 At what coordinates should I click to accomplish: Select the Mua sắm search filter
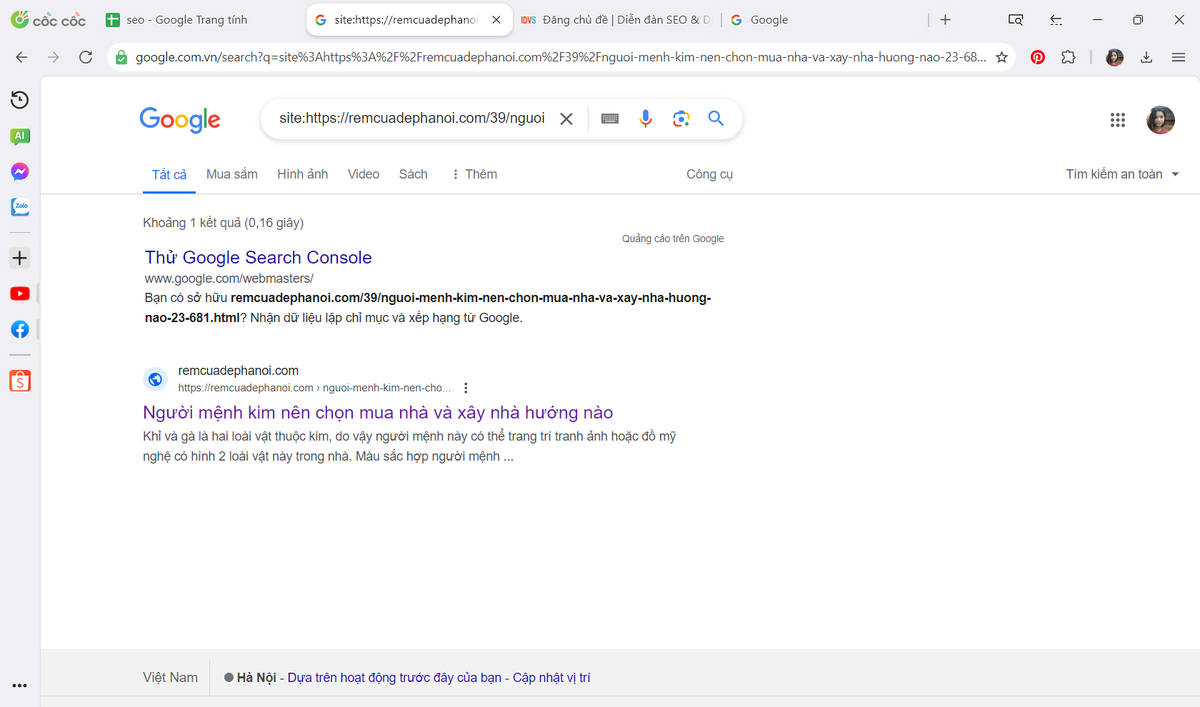tap(232, 174)
